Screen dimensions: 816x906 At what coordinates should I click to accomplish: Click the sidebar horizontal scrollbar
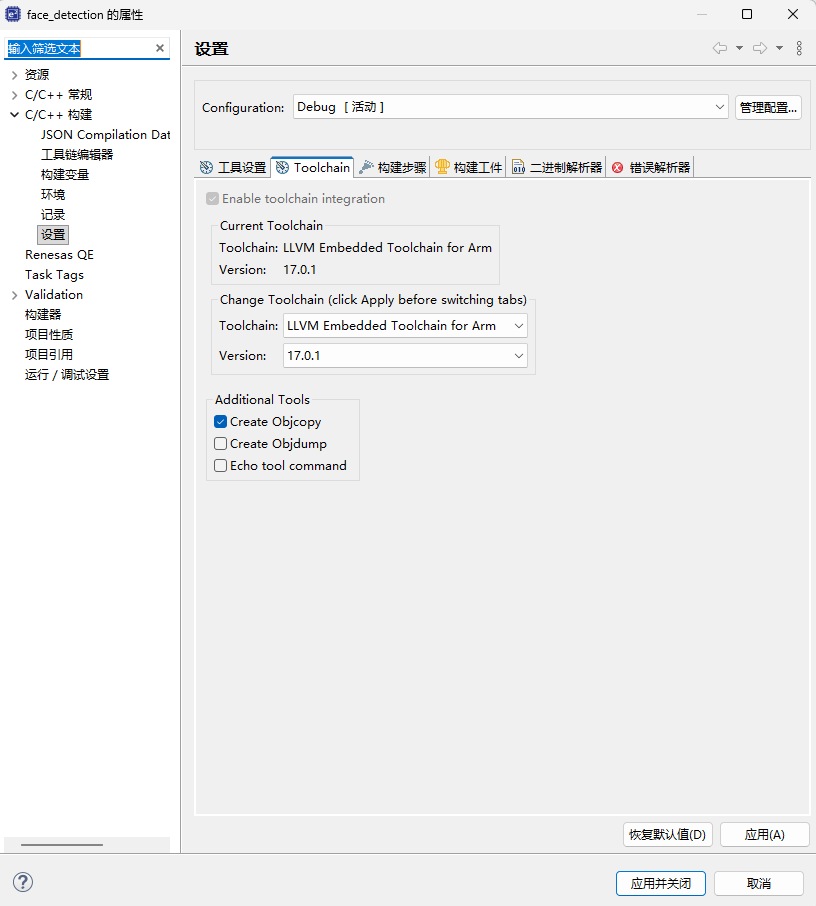click(x=62, y=845)
